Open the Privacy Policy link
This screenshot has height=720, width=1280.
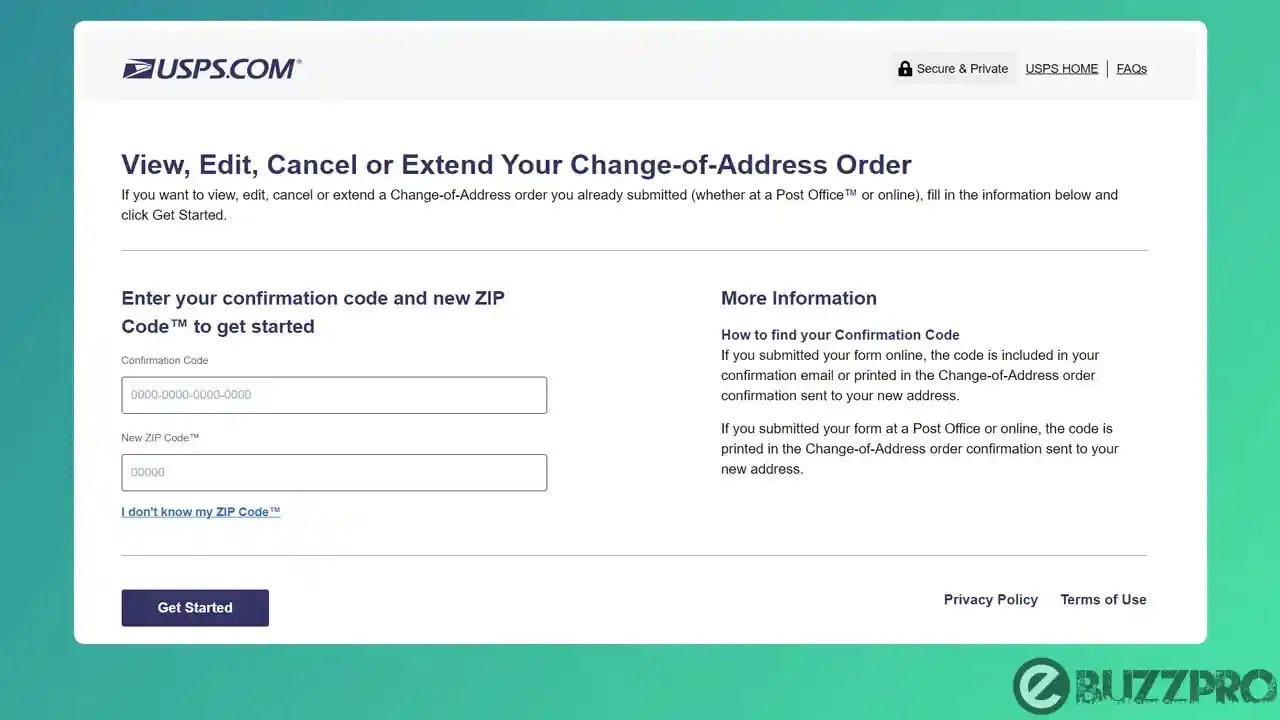click(x=990, y=599)
